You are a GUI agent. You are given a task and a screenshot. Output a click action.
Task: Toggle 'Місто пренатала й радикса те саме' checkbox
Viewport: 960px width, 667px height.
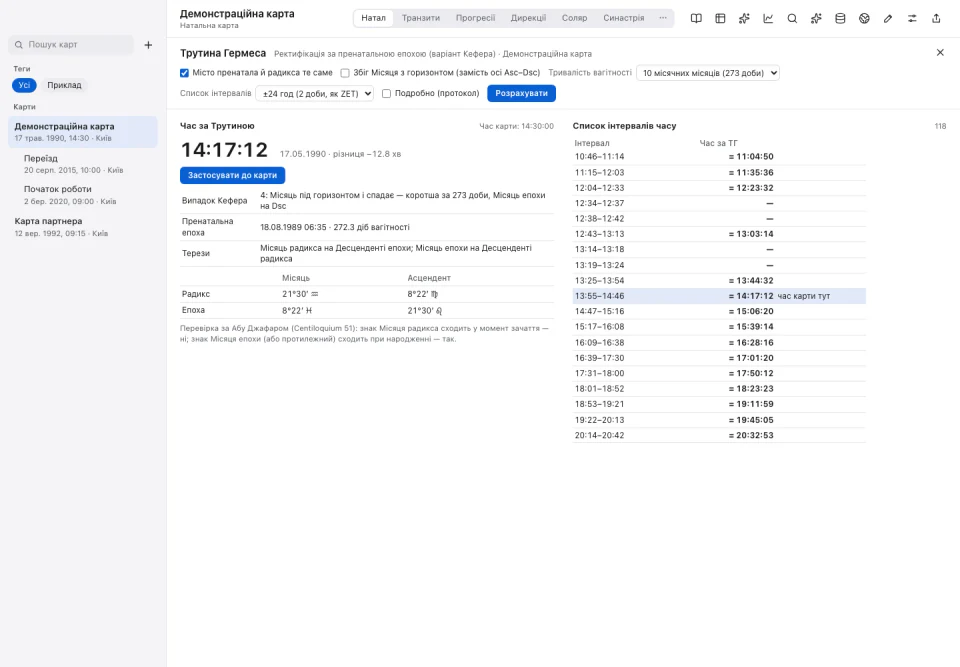coord(184,73)
